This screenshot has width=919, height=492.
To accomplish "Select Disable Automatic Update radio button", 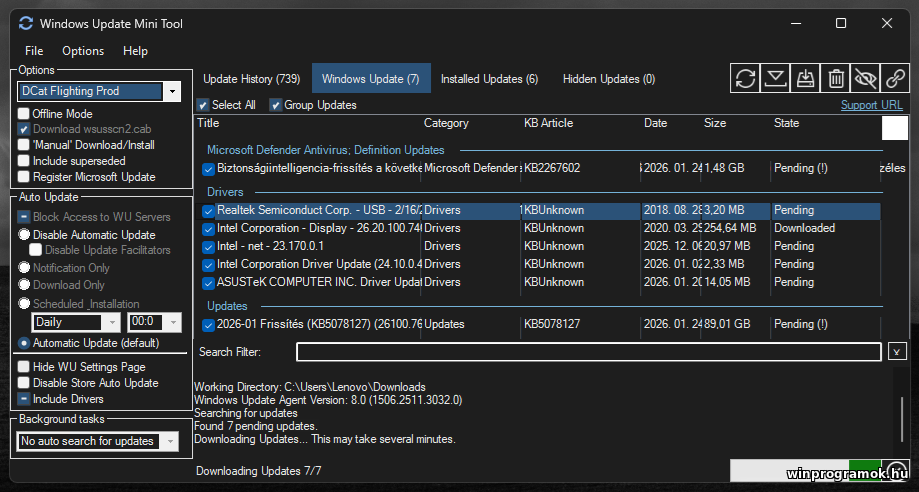I will click(24, 235).
